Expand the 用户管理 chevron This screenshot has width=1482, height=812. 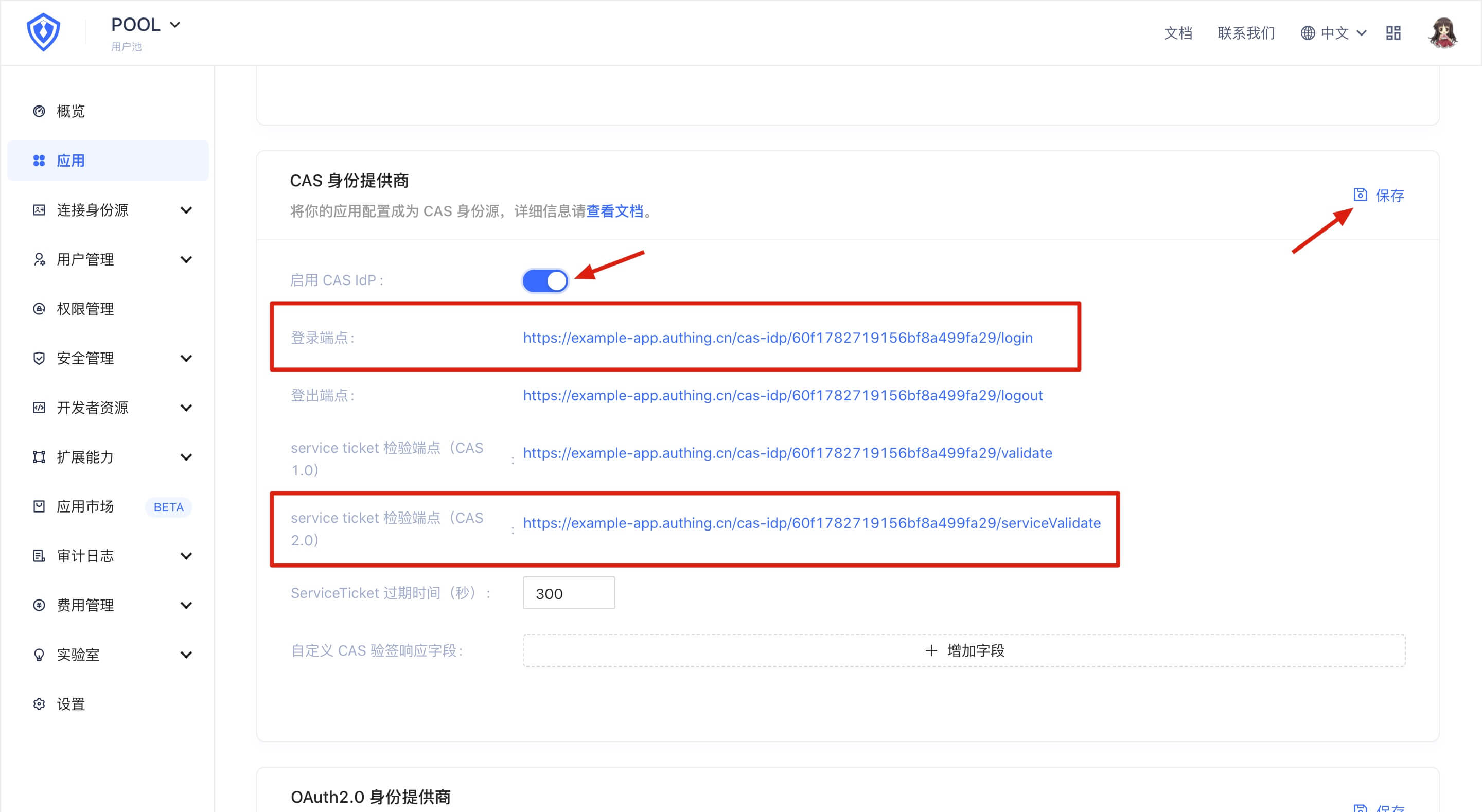click(186, 259)
